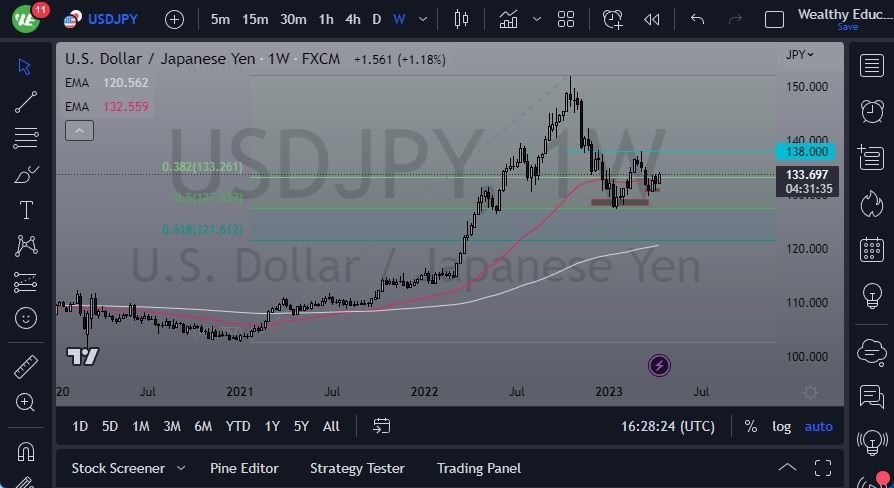Click the replay rewind icon
894x488 pixels.
pyautogui.click(x=652, y=19)
